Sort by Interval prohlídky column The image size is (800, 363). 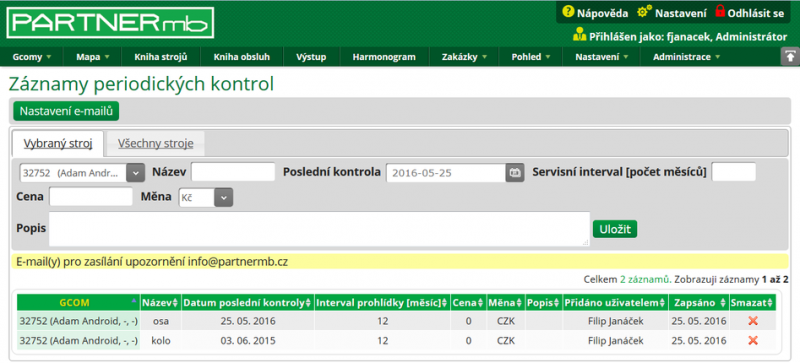(x=382, y=302)
